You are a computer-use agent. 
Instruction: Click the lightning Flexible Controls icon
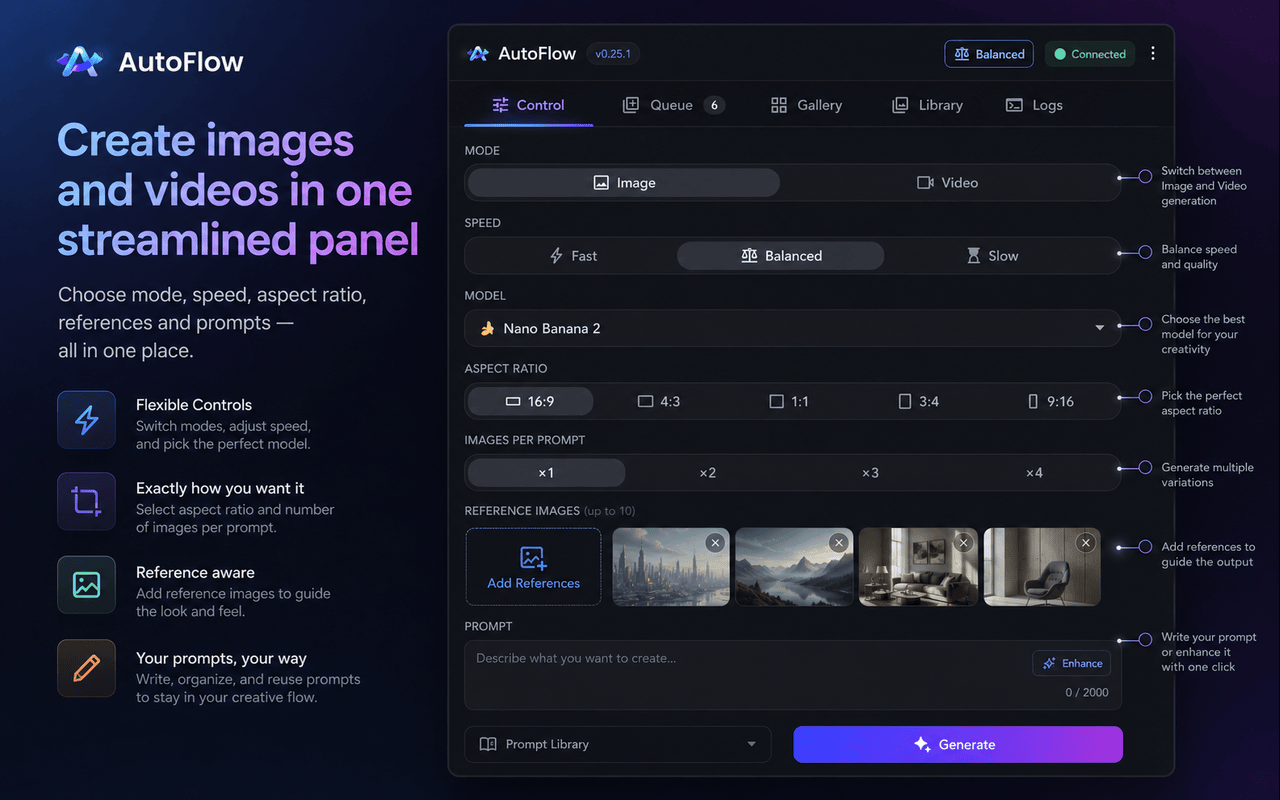click(86, 419)
